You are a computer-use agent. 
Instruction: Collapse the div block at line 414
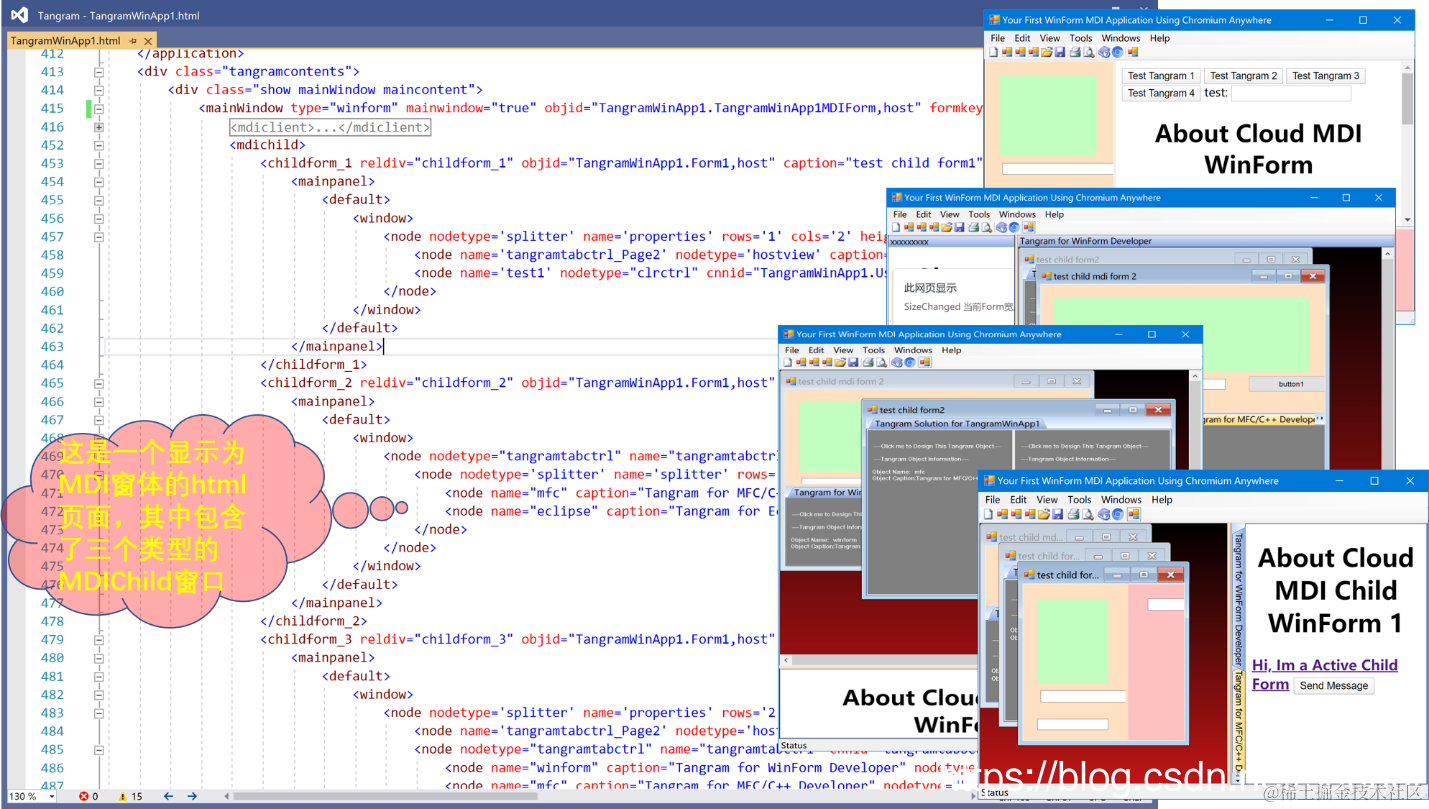pos(99,90)
